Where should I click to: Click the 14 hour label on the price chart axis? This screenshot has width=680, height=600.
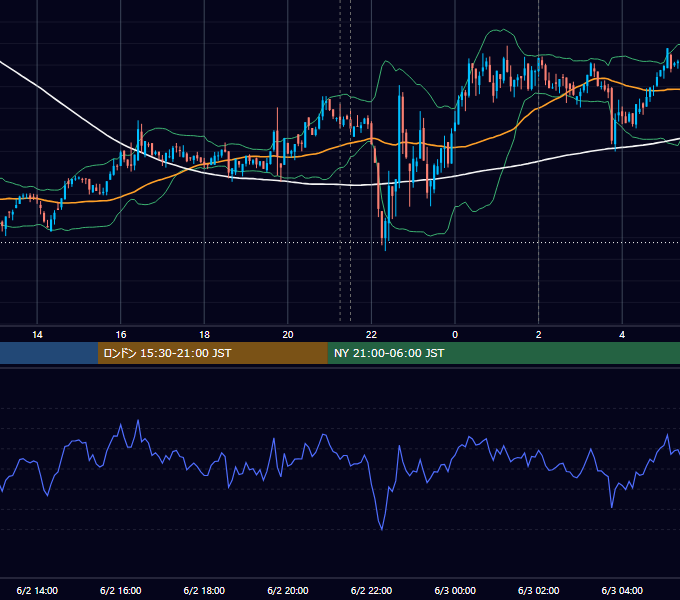pos(37,335)
